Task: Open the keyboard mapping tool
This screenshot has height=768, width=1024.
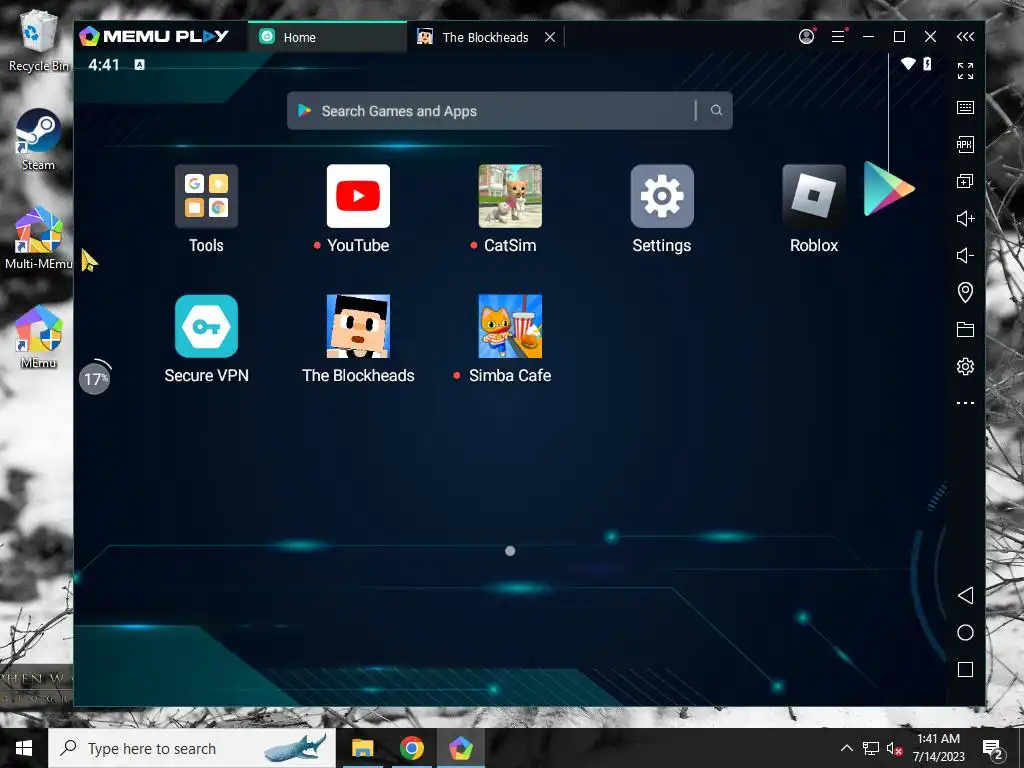Action: tap(965, 108)
